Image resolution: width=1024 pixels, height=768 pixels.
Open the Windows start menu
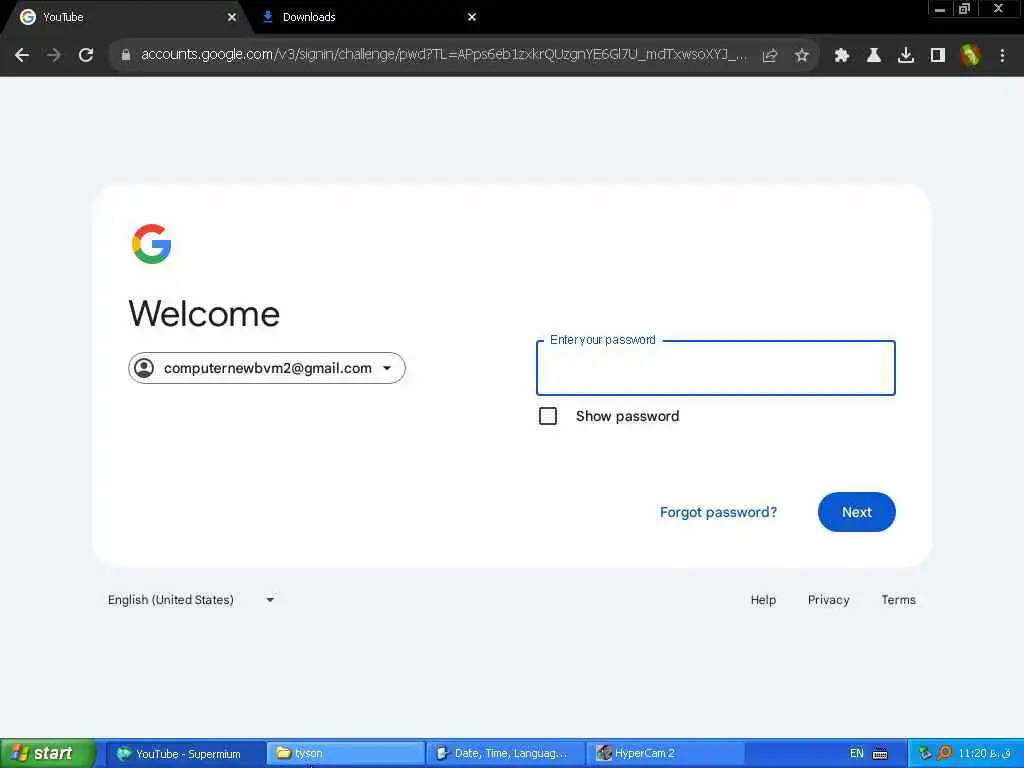(47, 753)
